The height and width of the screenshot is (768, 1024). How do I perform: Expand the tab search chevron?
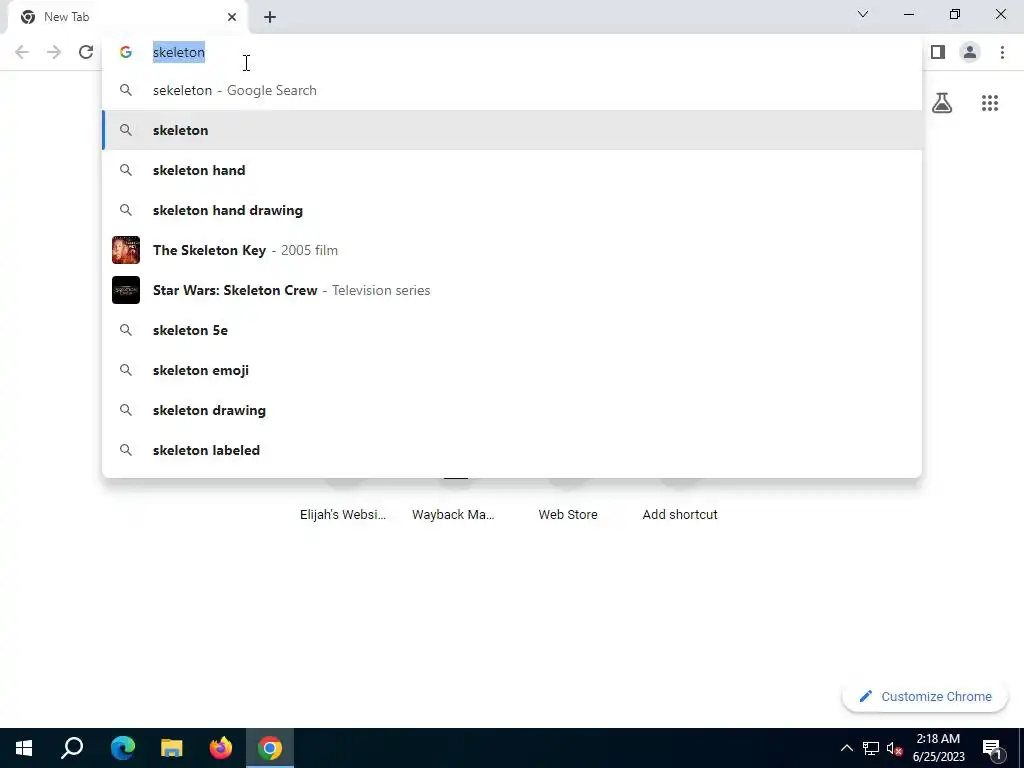pyautogui.click(x=863, y=14)
